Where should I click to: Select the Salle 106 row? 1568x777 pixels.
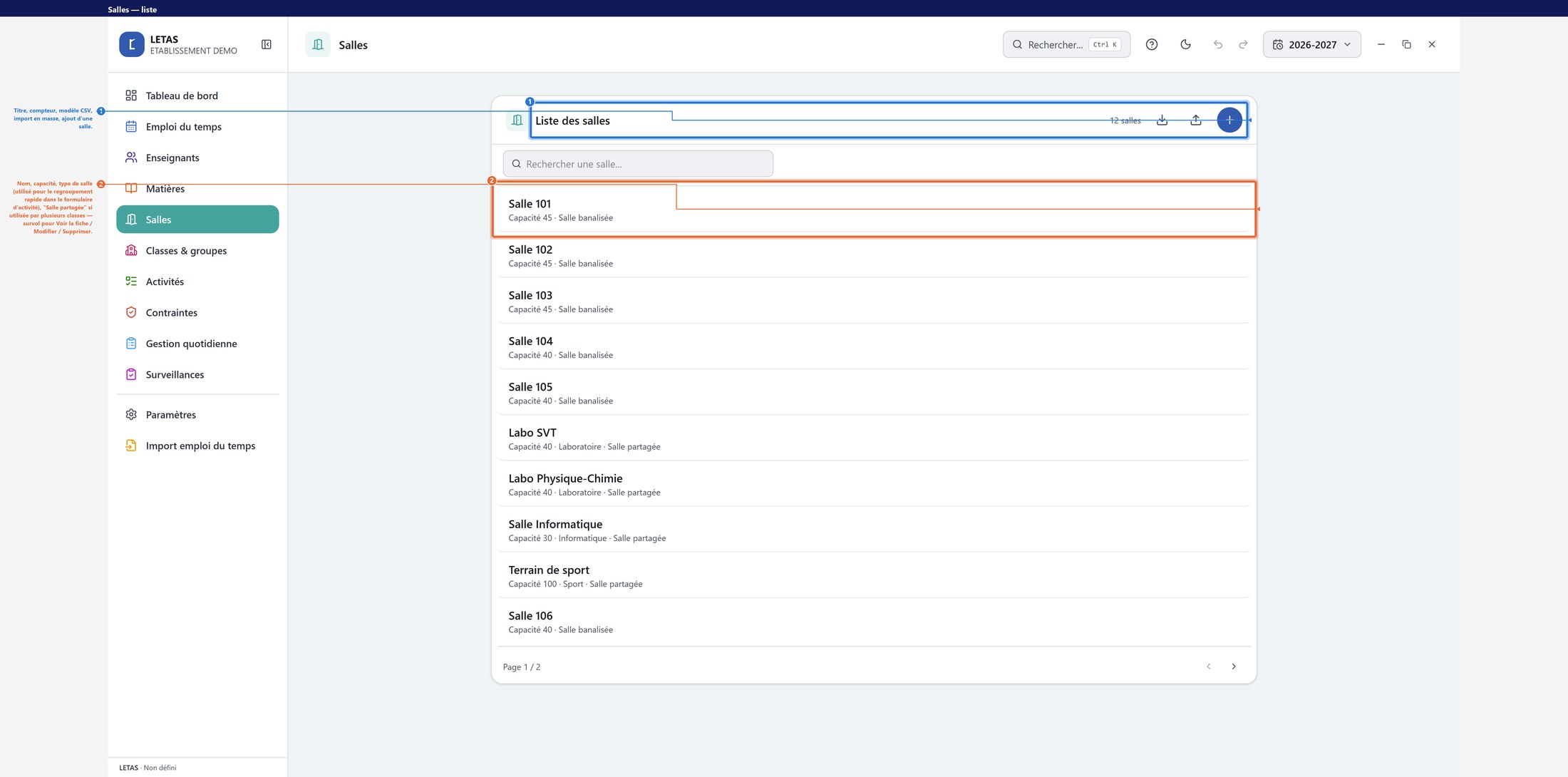(x=874, y=622)
